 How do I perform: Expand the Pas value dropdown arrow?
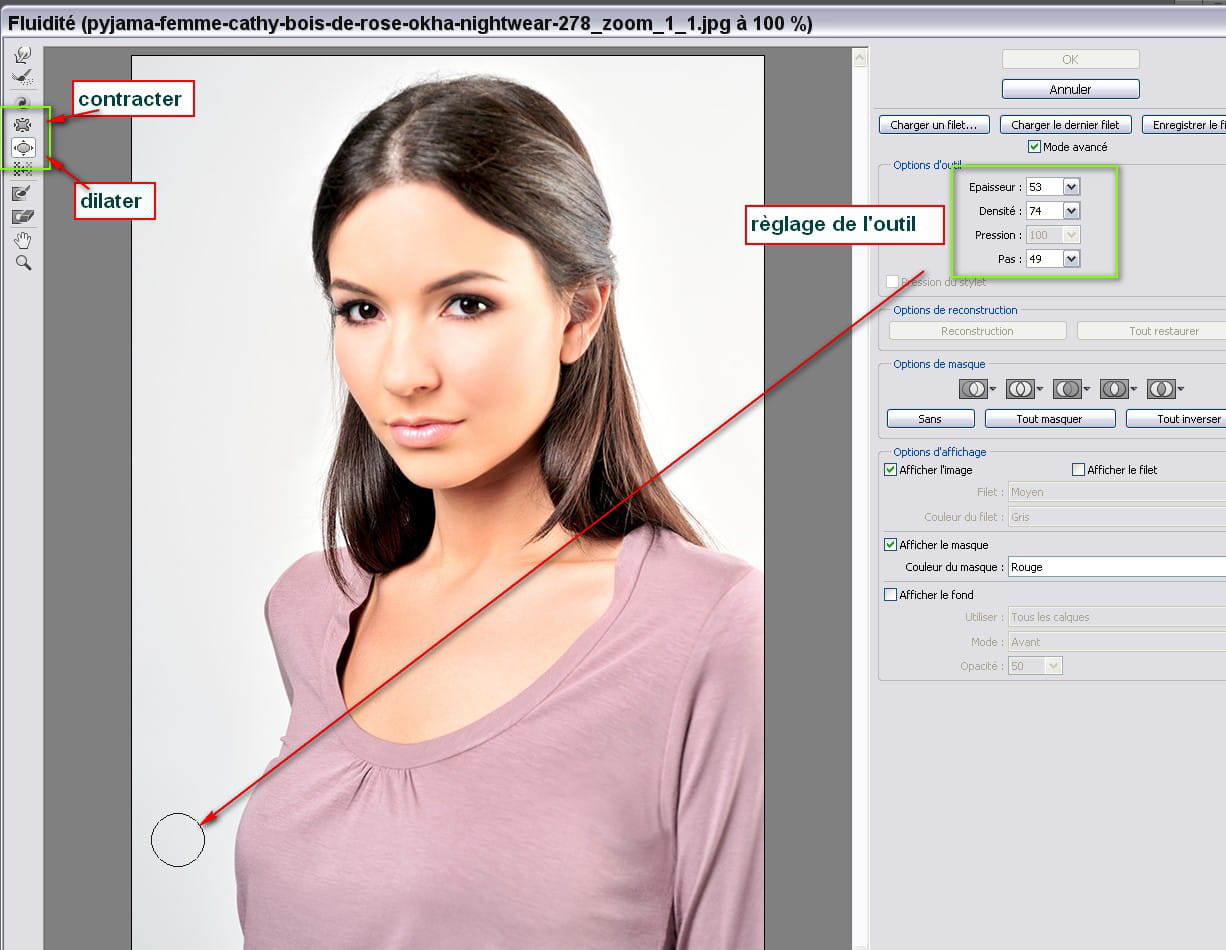coord(1071,259)
